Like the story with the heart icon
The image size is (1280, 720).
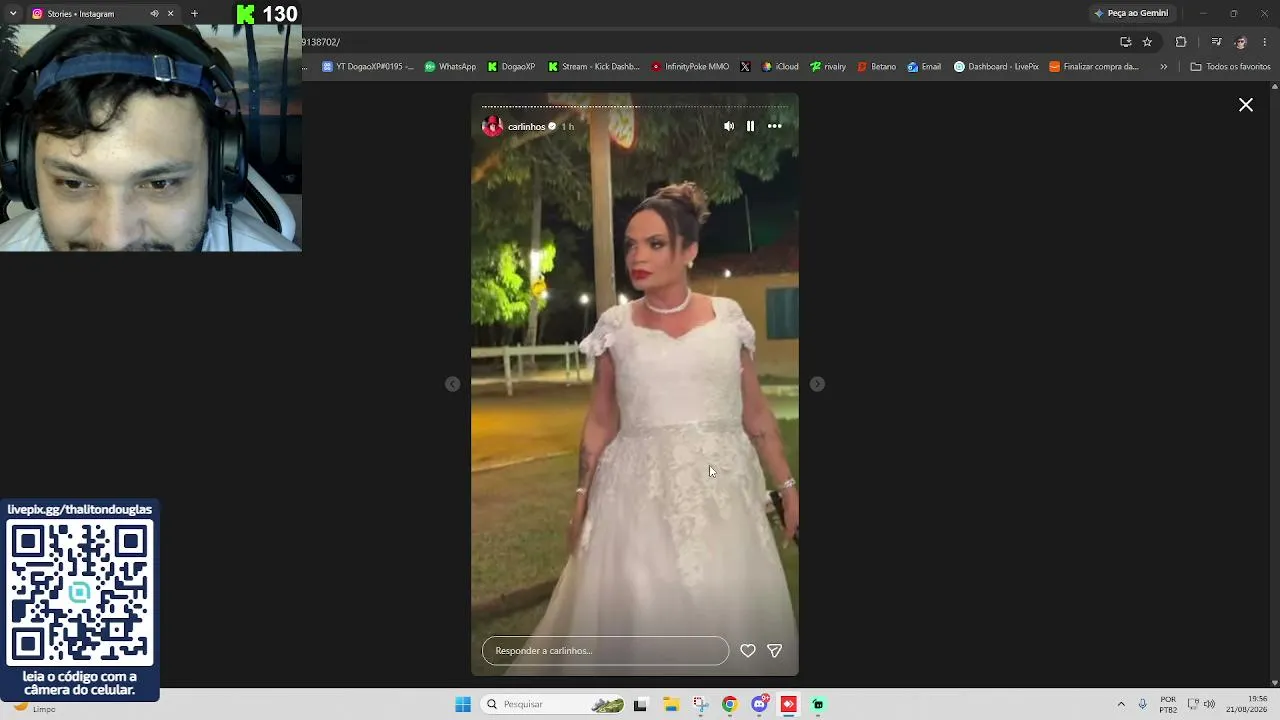coord(748,651)
